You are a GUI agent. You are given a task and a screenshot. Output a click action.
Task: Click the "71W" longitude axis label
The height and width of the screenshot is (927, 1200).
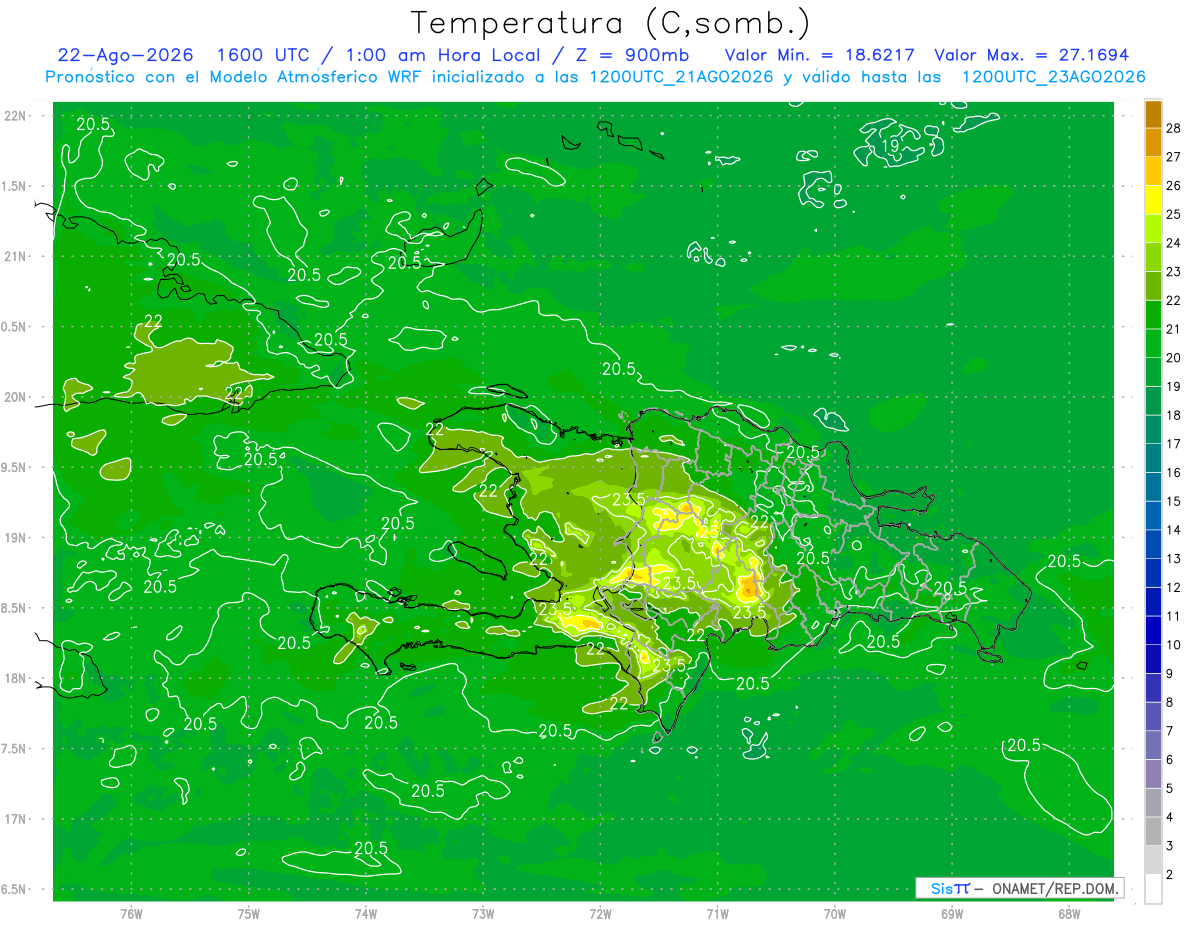(717, 913)
